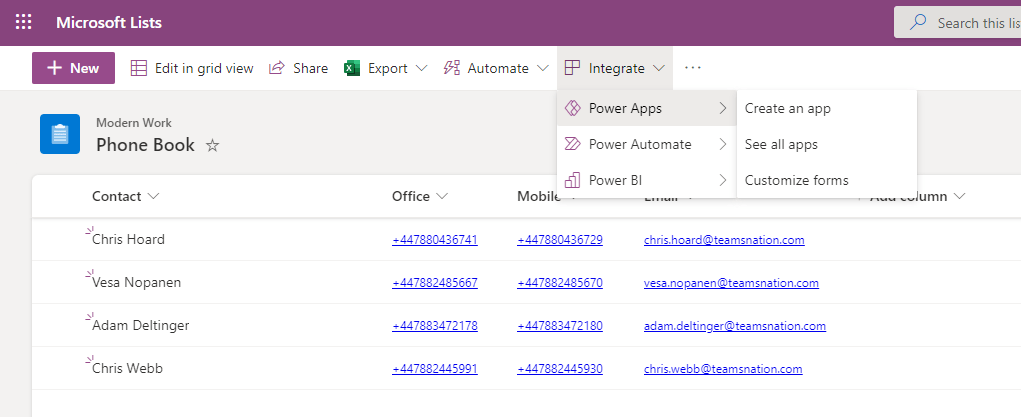Select Power Automate in Integrate menu
Image resolution: width=1021 pixels, height=417 pixels.
click(x=640, y=144)
